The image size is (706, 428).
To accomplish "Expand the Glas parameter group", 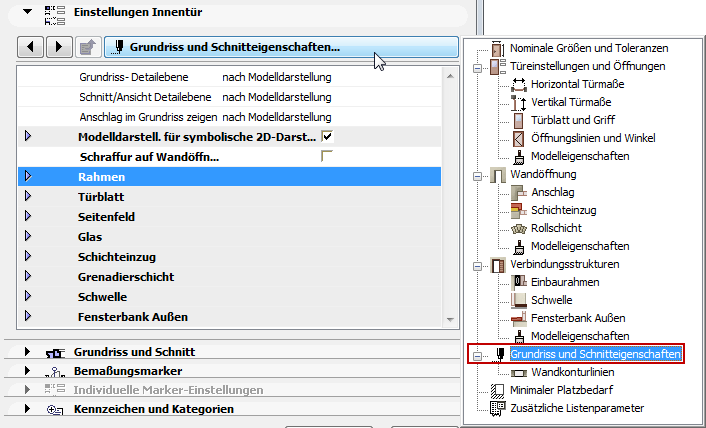I will tap(28, 236).
